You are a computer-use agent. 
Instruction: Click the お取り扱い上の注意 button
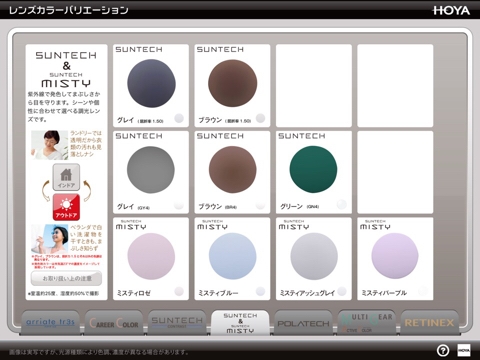[x=66, y=278]
